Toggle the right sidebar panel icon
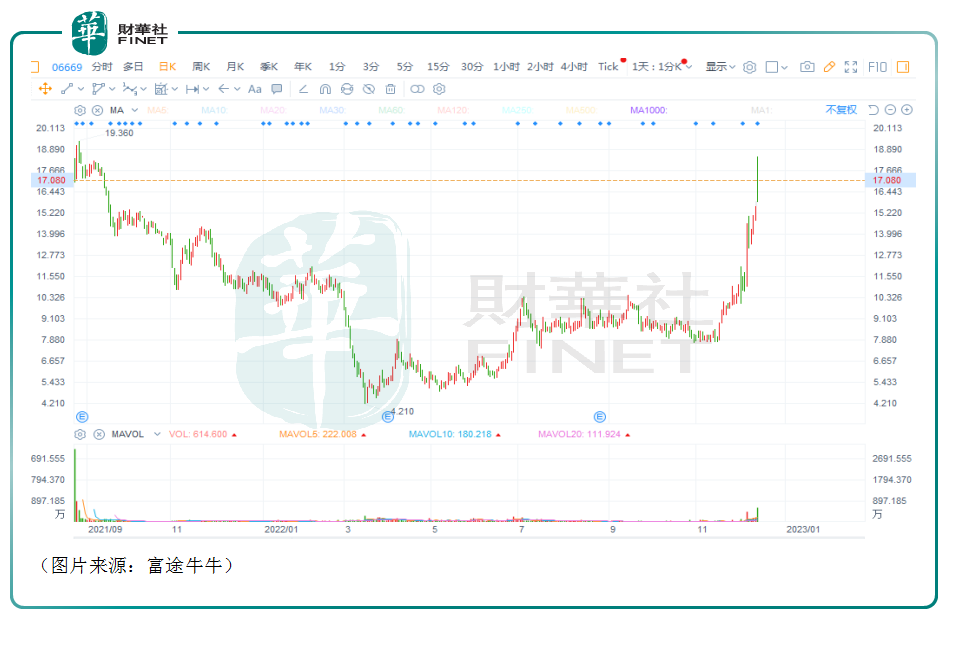Viewport: 961px width, 646px height. (903, 67)
